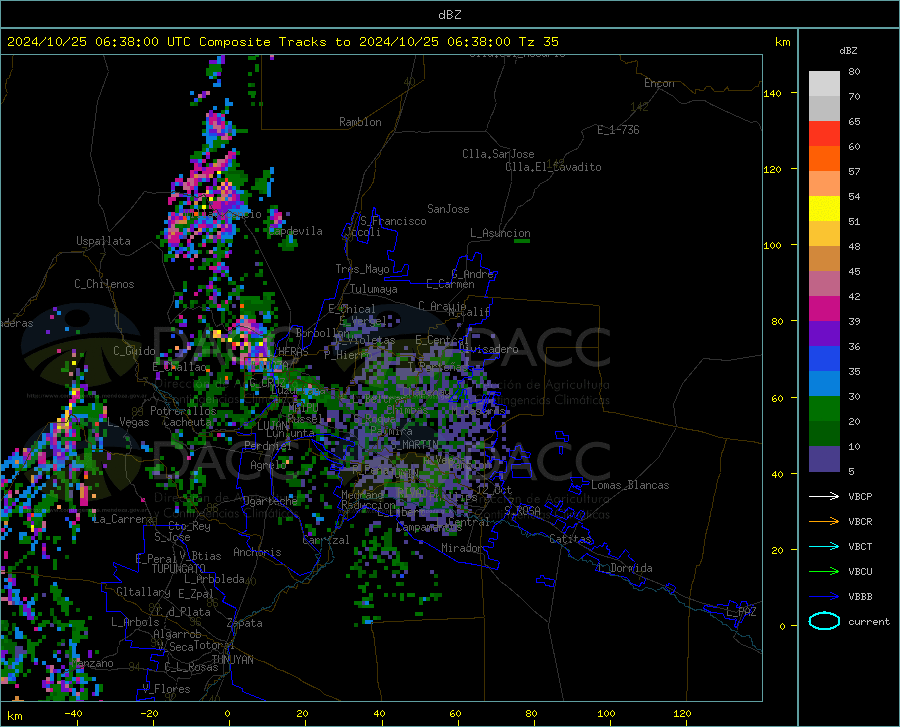Click the 'current' legend label text
900x727 pixels.
[869, 621]
